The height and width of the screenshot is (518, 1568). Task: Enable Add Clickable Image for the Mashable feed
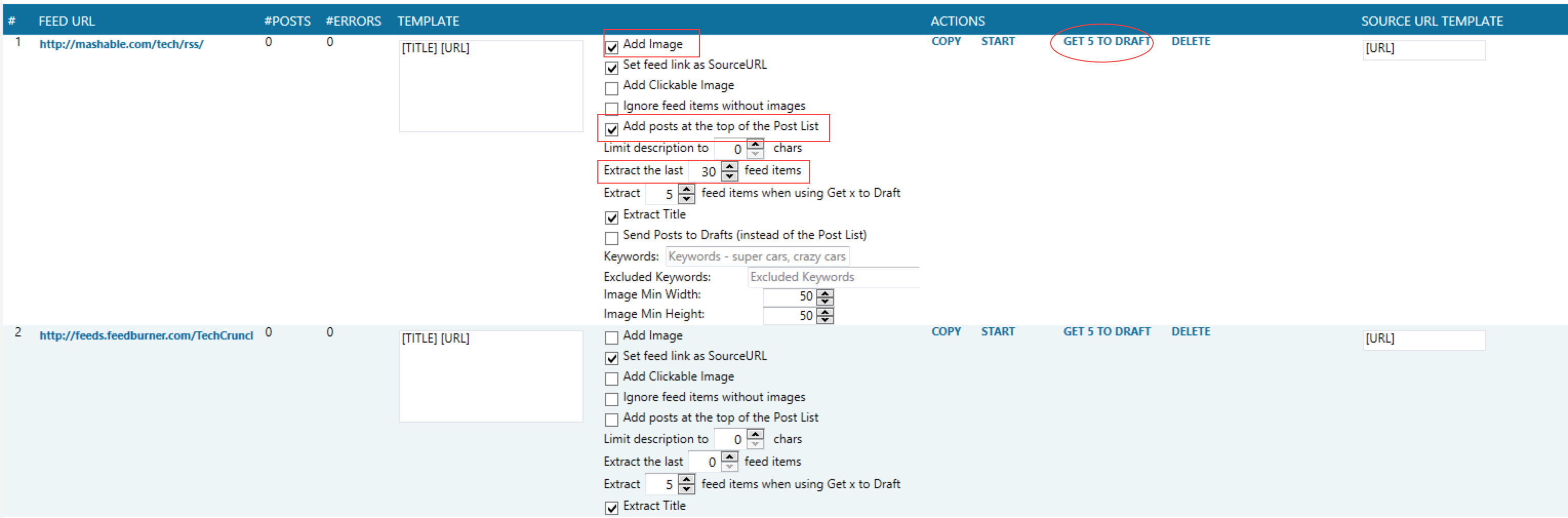(x=612, y=88)
